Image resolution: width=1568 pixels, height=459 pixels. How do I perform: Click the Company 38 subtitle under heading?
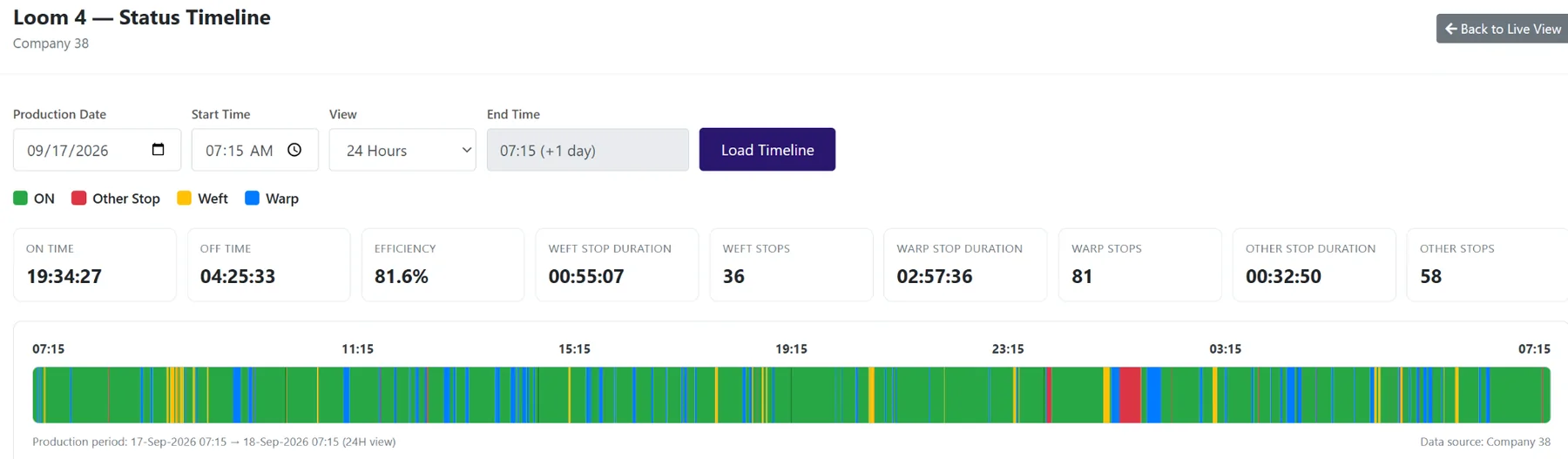(51, 43)
